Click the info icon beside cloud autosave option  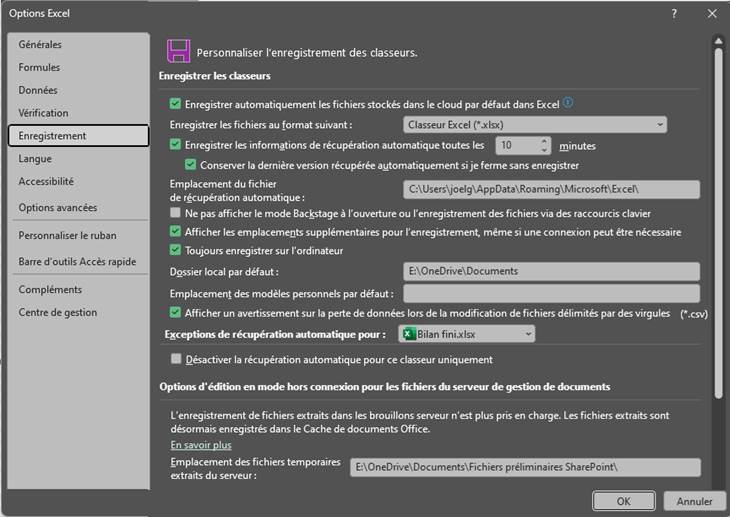[x=568, y=102]
